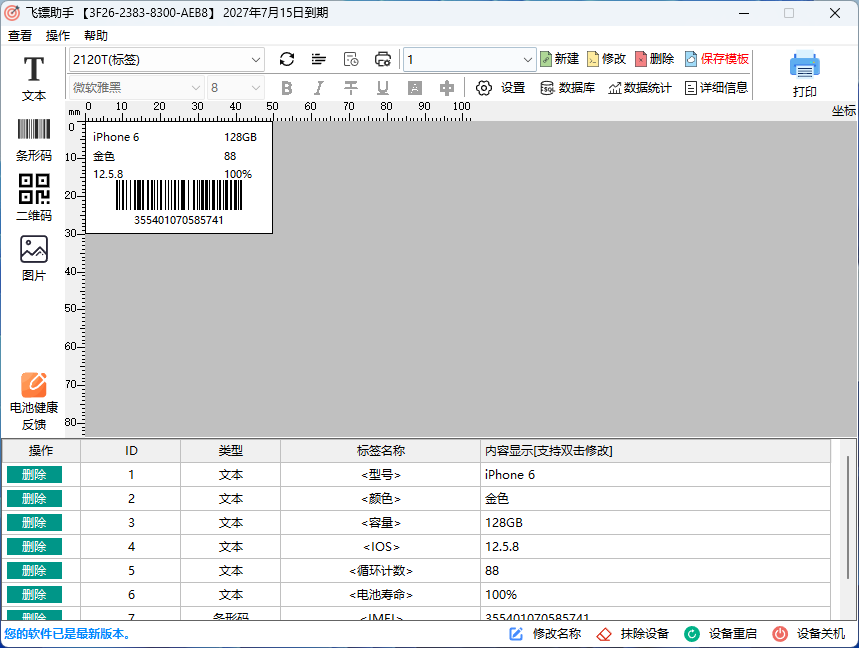Open the 帮助 menu
The height and width of the screenshot is (648, 859).
95,36
